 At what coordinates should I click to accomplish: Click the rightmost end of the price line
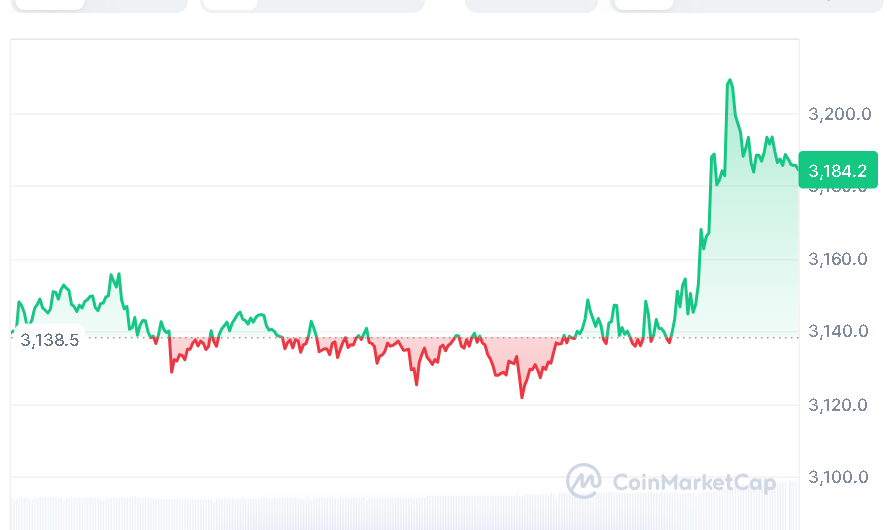pos(798,168)
